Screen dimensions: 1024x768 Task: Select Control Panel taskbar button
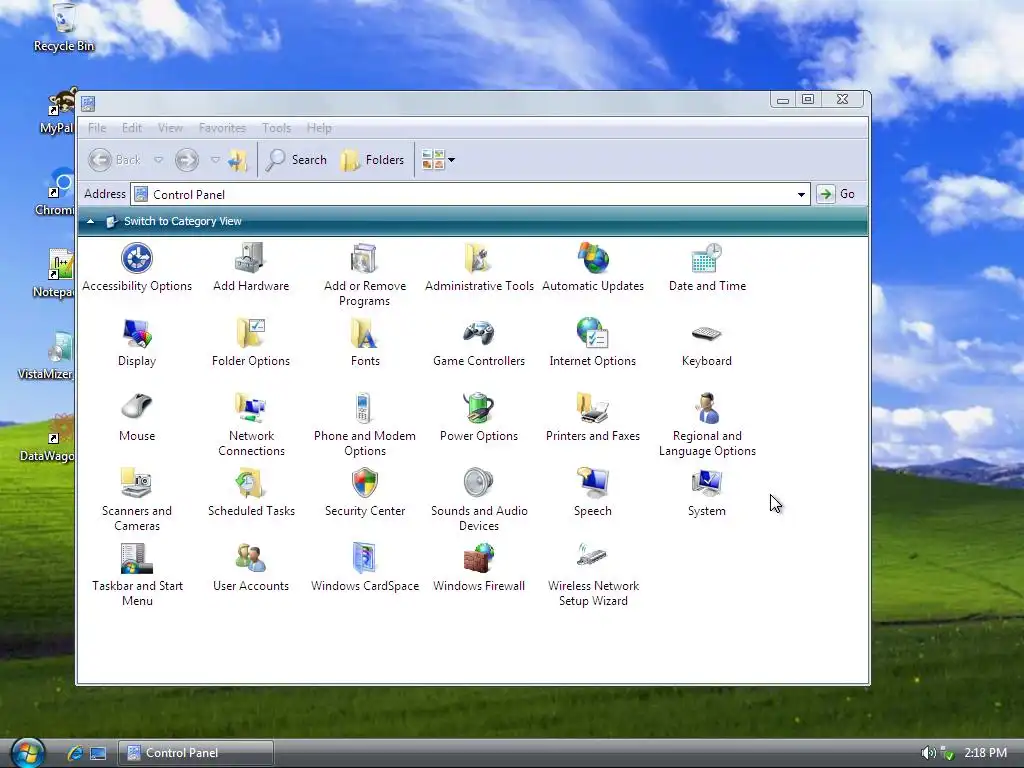pyautogui.click(x=195, y=753)
